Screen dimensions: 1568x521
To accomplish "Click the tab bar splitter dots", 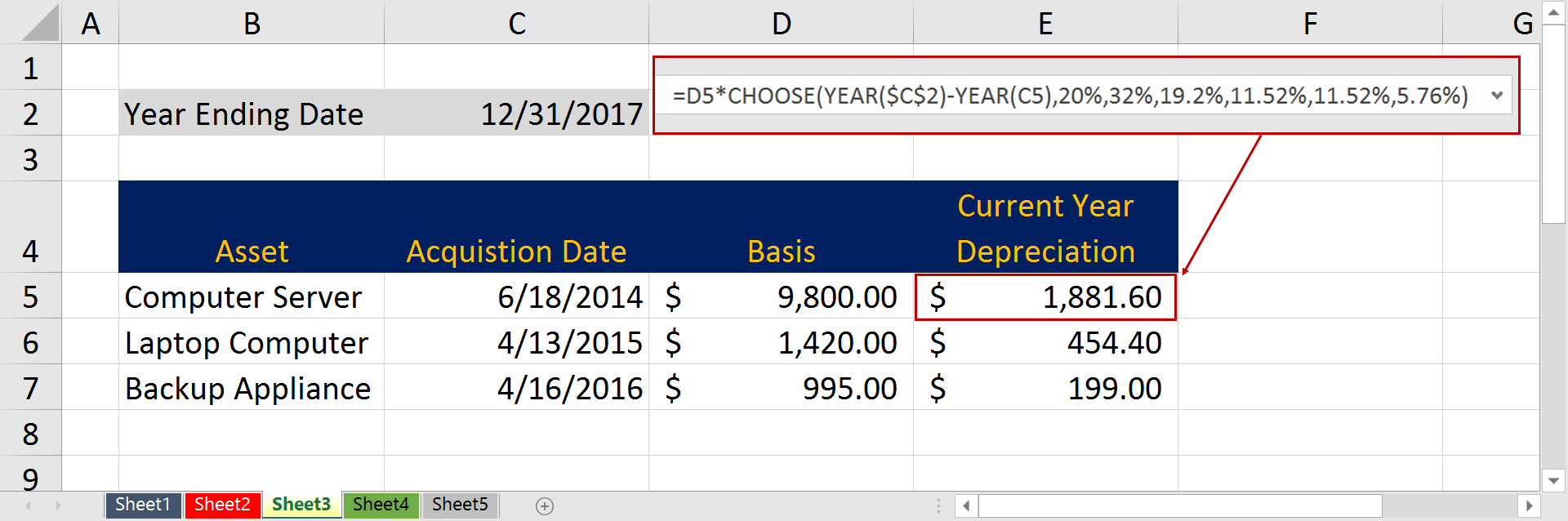I will [938, 506].
